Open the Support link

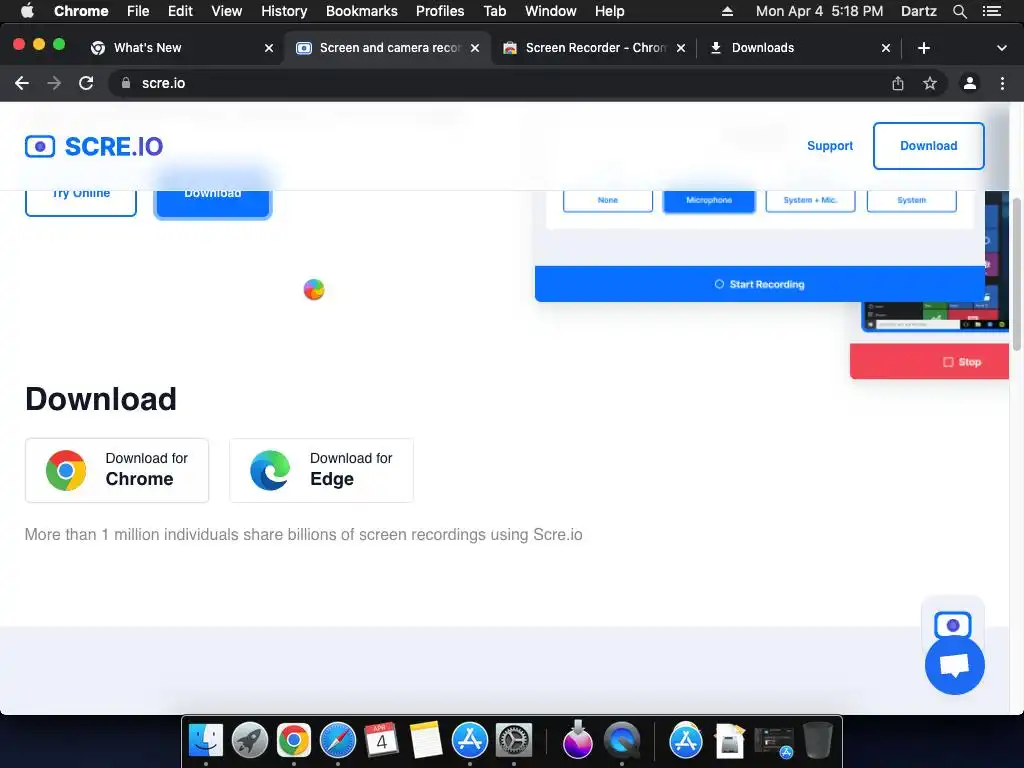(x=829, y=146)
